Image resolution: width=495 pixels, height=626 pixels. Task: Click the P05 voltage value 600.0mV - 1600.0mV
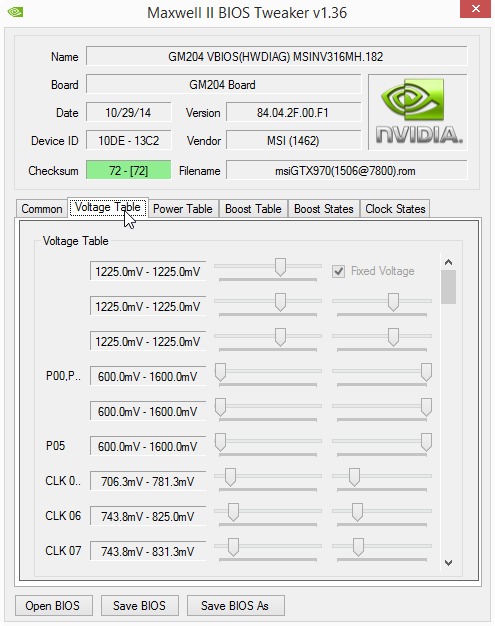pyautogui.click(x=148, y=446)
